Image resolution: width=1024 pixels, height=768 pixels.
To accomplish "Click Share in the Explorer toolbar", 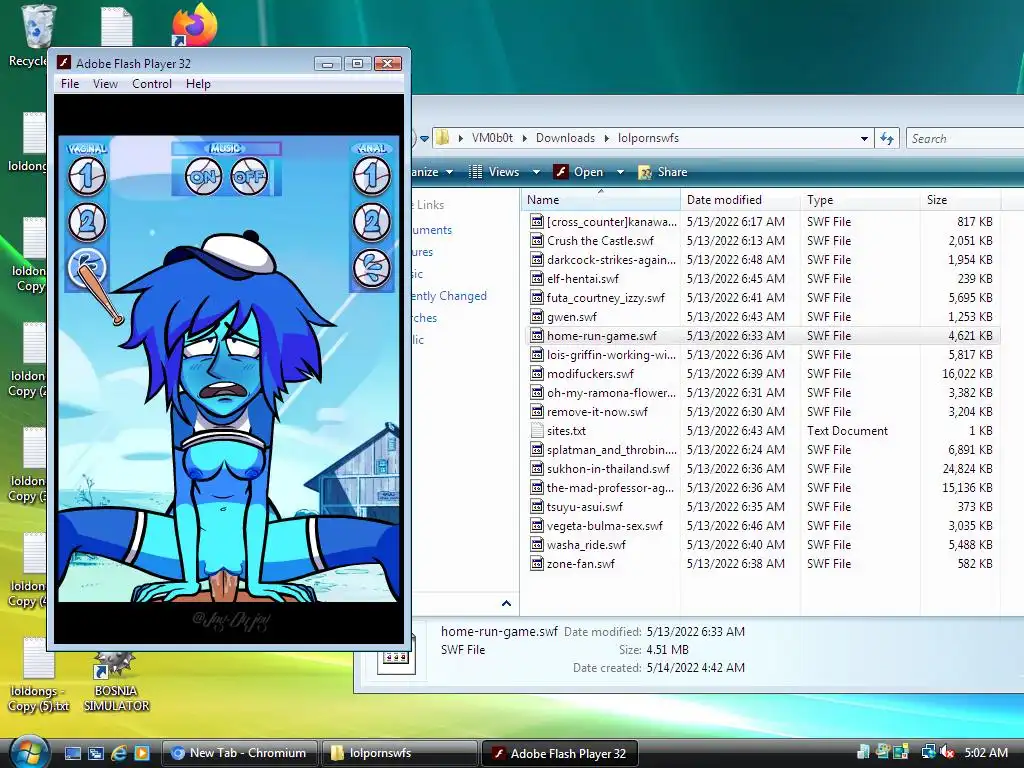I will (x=663, y=172).
